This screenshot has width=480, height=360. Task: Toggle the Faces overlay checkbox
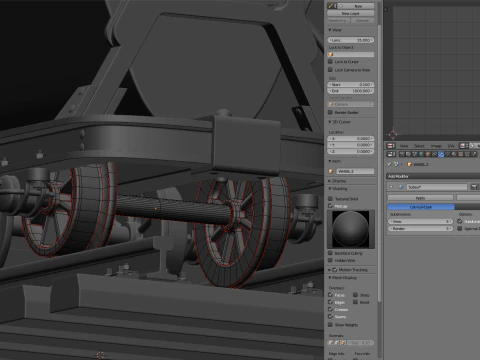tap(330, 295)
